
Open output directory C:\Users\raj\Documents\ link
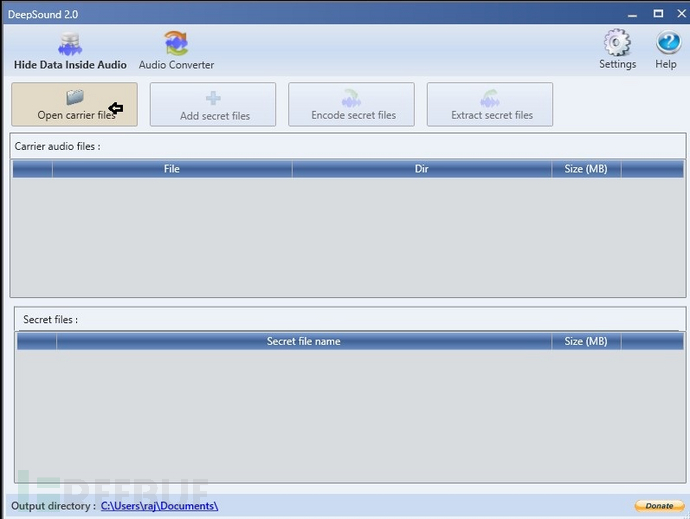pos(159,506)
